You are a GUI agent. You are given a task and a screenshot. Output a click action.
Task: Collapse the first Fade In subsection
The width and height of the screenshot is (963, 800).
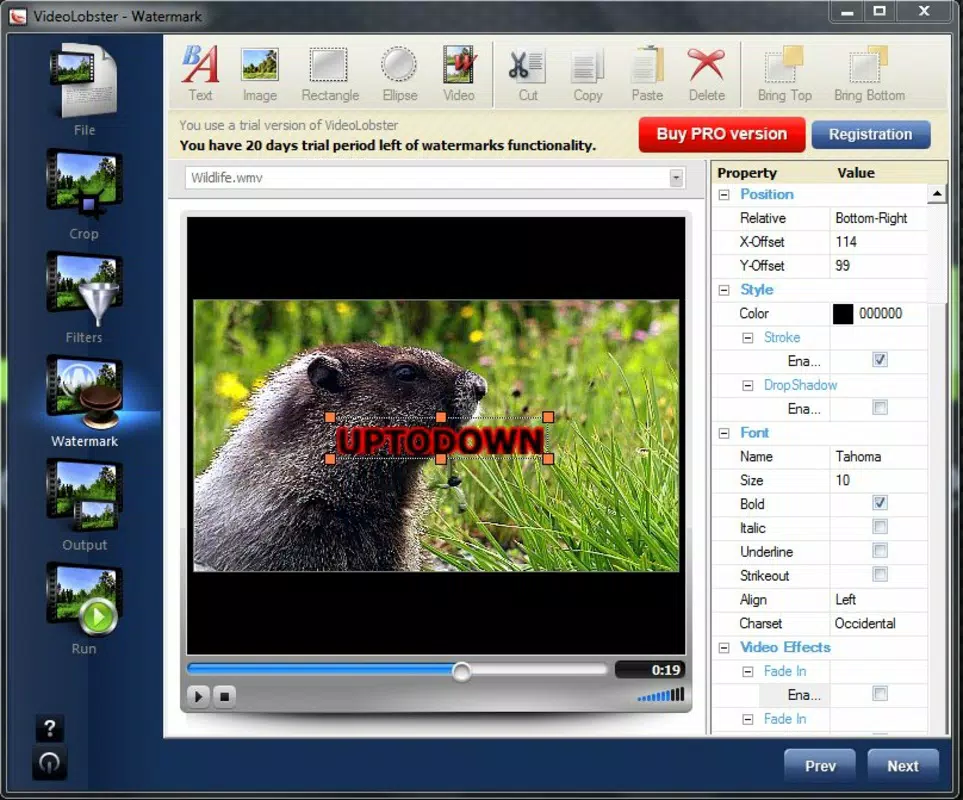[x=747, y=672]
